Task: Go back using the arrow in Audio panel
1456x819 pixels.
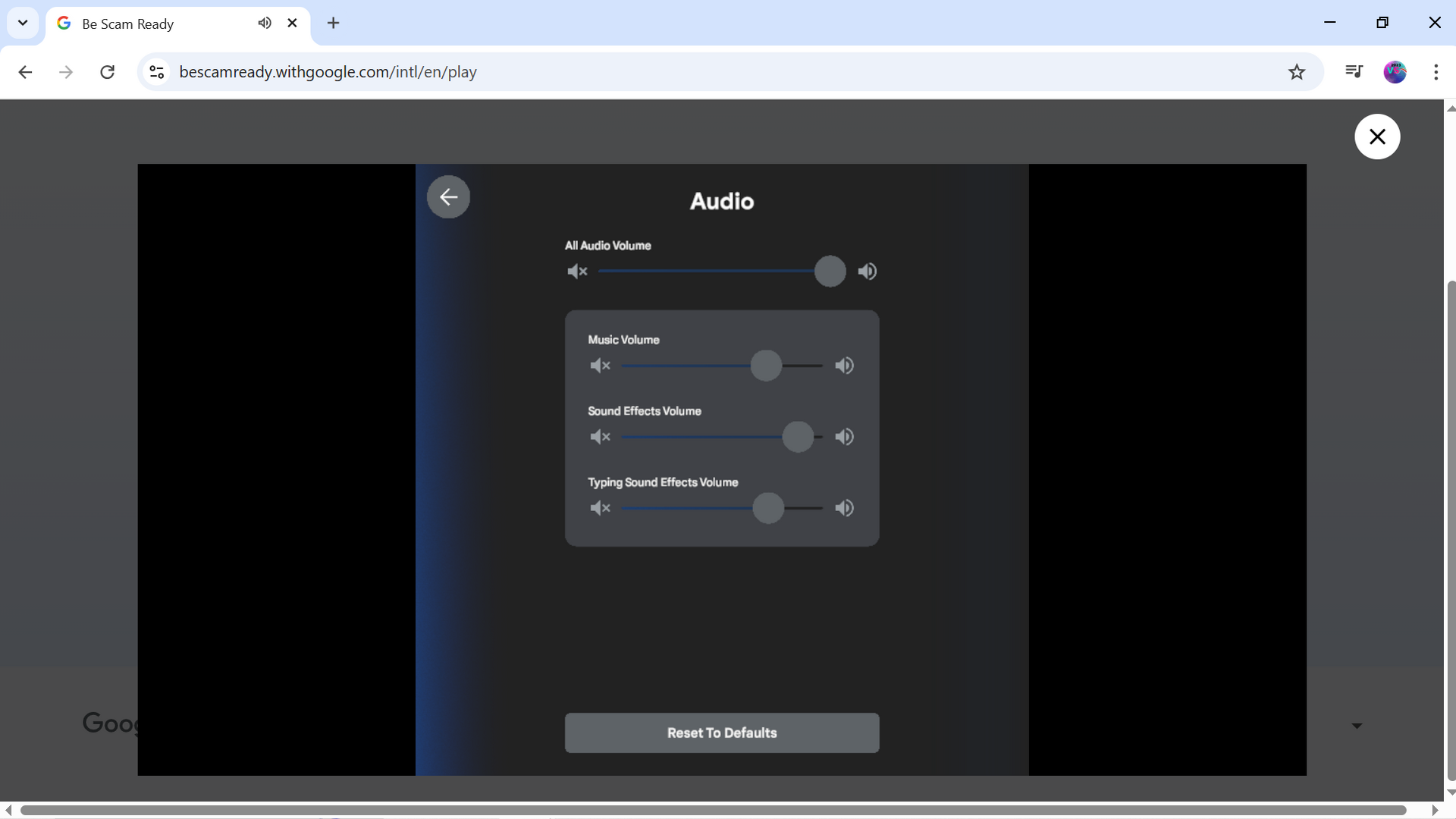Action: point(448,197)
